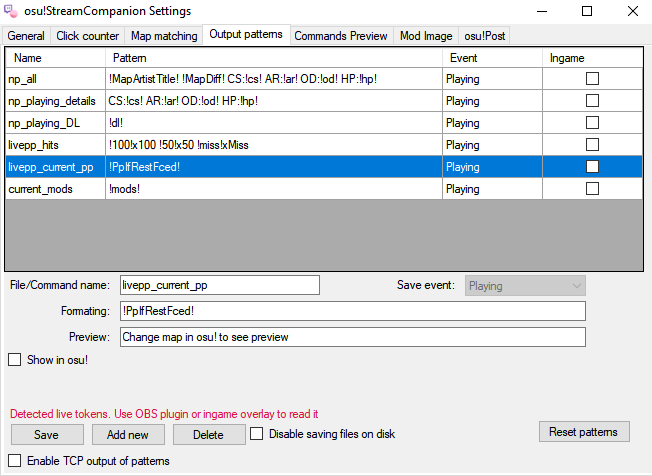Click Playing event cell in current_mods row
The width and height of the screenshot is (652, 476).
(492, 189)
